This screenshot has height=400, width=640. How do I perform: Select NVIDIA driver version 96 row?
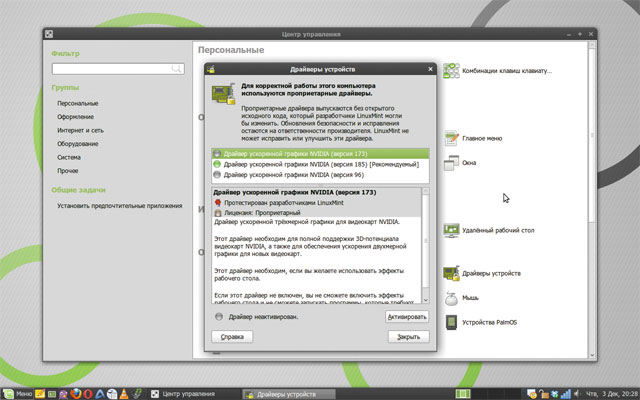click(320, 175)
